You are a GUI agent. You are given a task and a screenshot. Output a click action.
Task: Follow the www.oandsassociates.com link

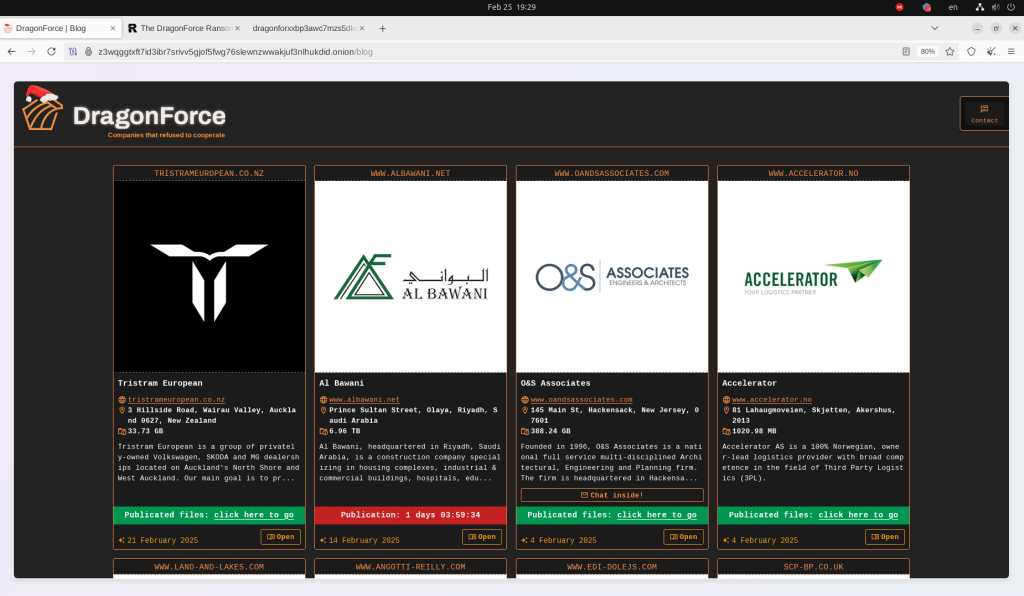[x=581, y=400]
